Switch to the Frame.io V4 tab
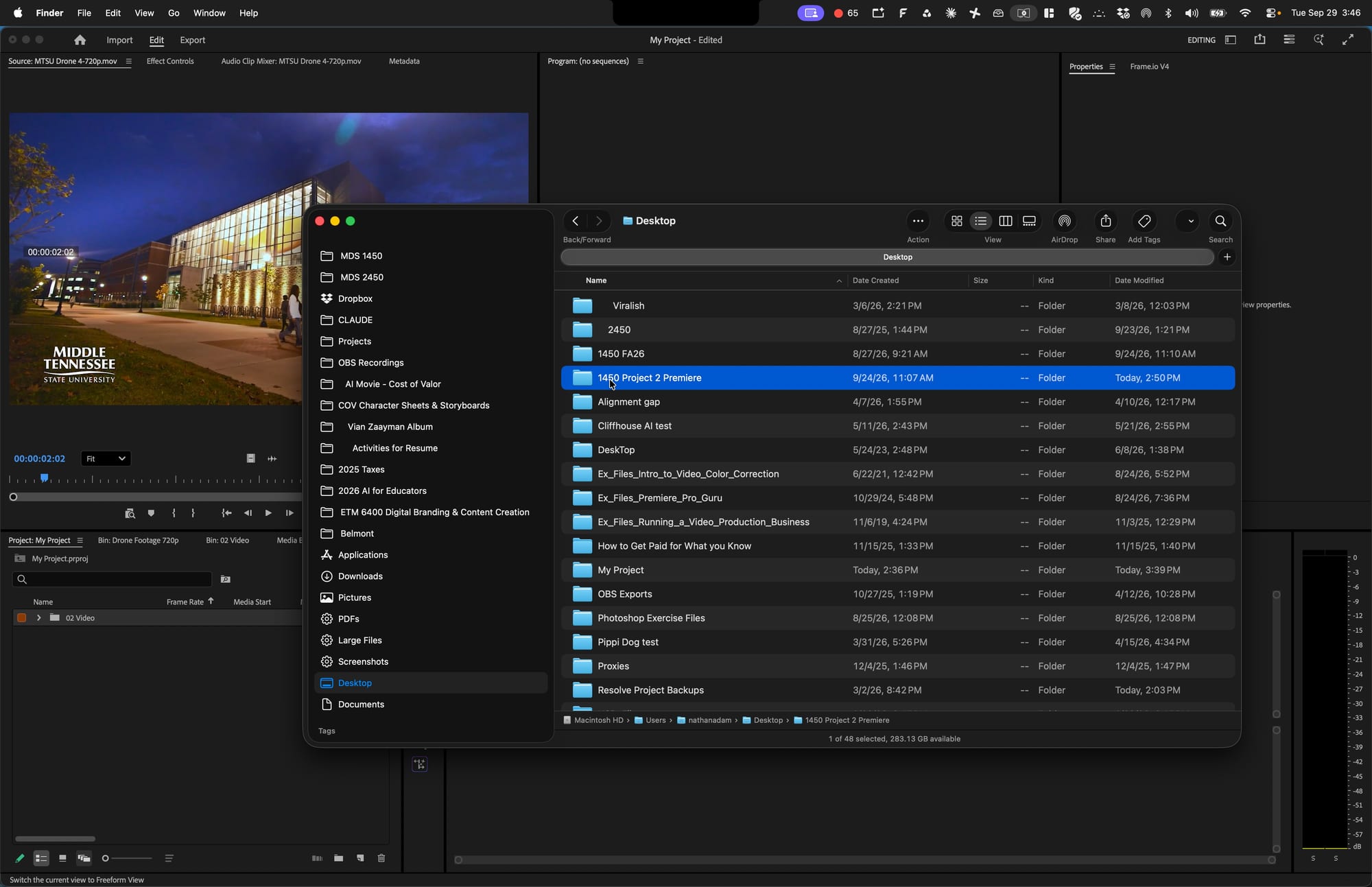 click(1149, 67)
